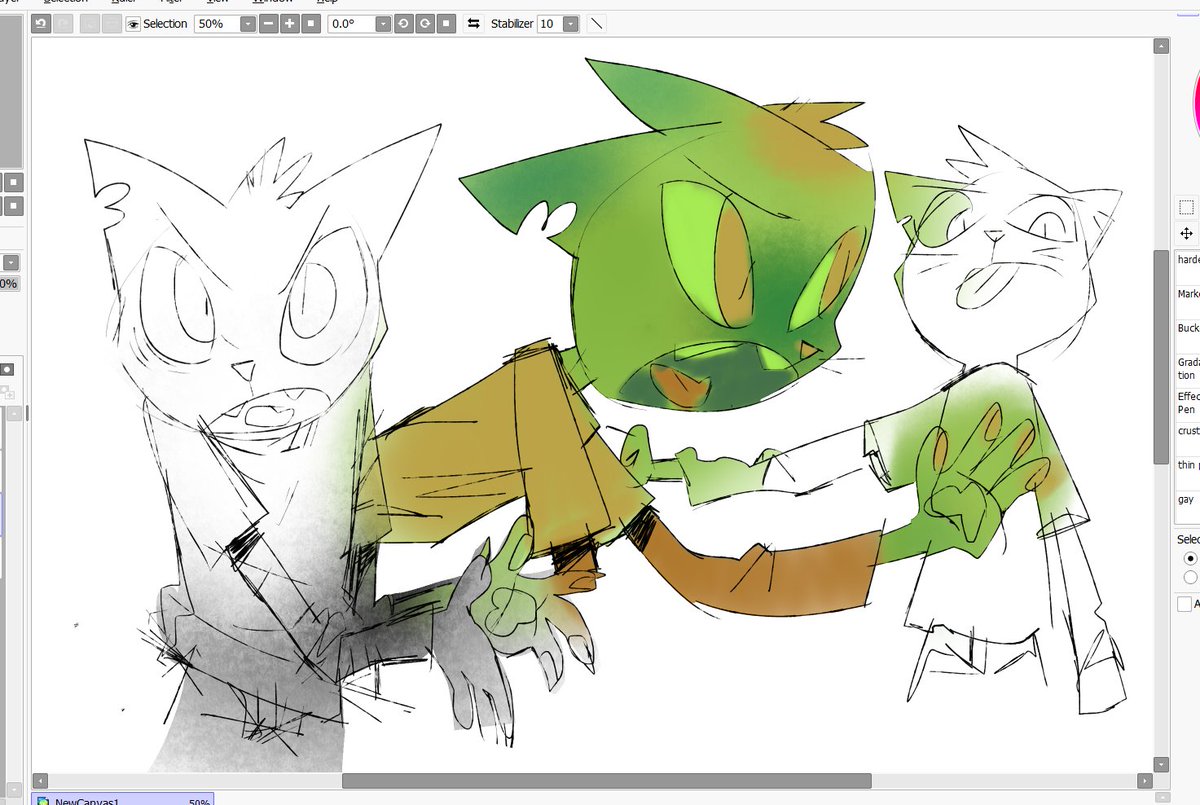Rotate canvas counterclockwise
The image size is (1200, 805).
pos(404,23)
